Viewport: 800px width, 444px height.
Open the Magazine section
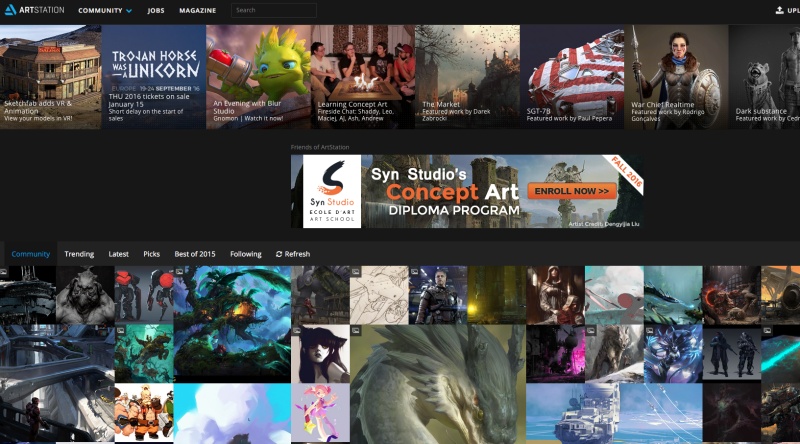pos(197,10)
